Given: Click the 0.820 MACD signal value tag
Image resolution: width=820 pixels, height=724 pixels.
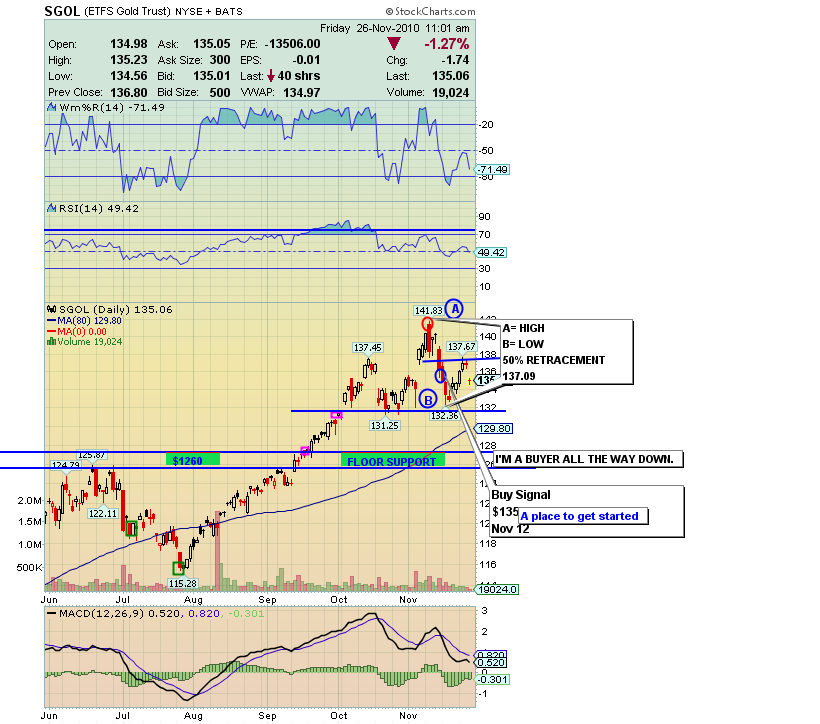Looking at the screenshot, I should (491, 655).
